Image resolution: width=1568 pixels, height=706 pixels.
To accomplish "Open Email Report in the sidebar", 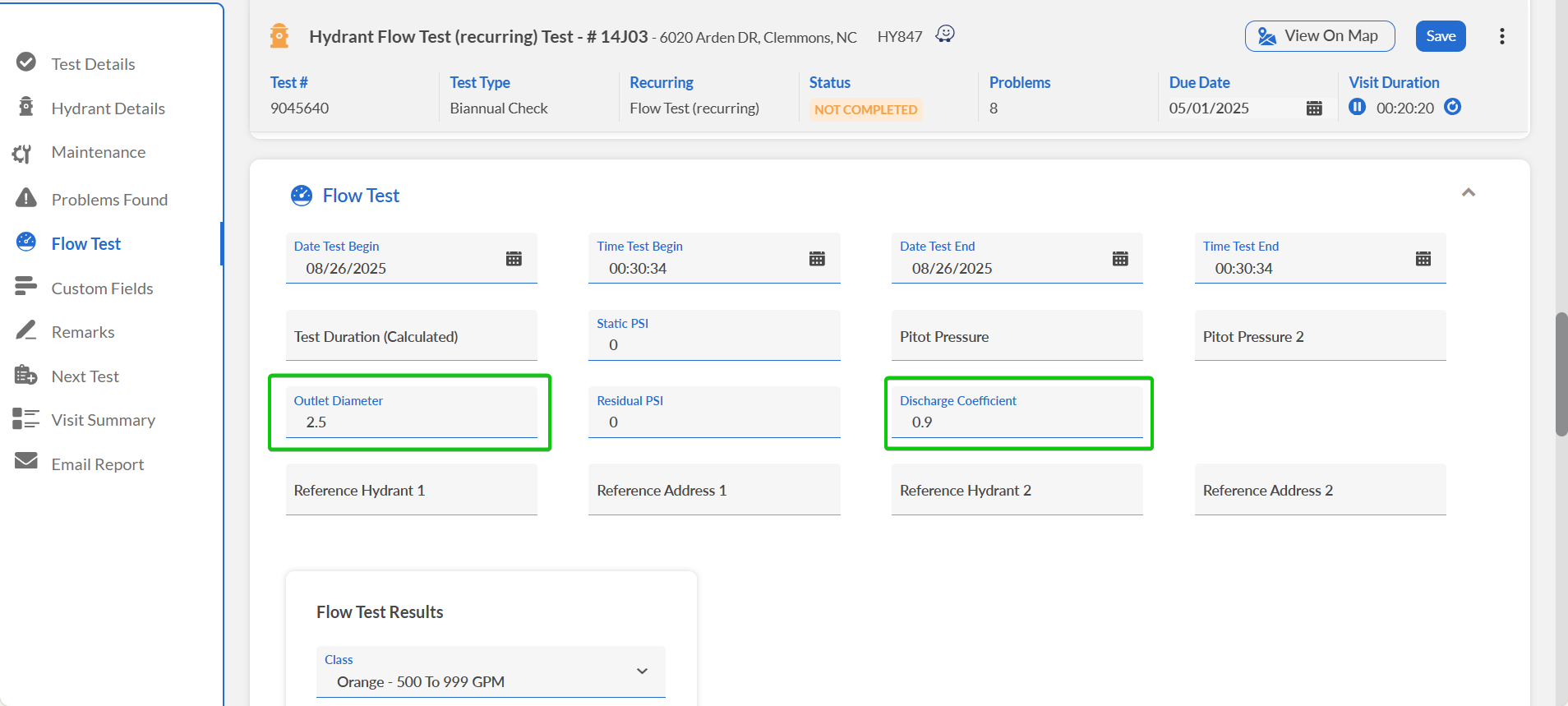I will (x=97, y=464).
